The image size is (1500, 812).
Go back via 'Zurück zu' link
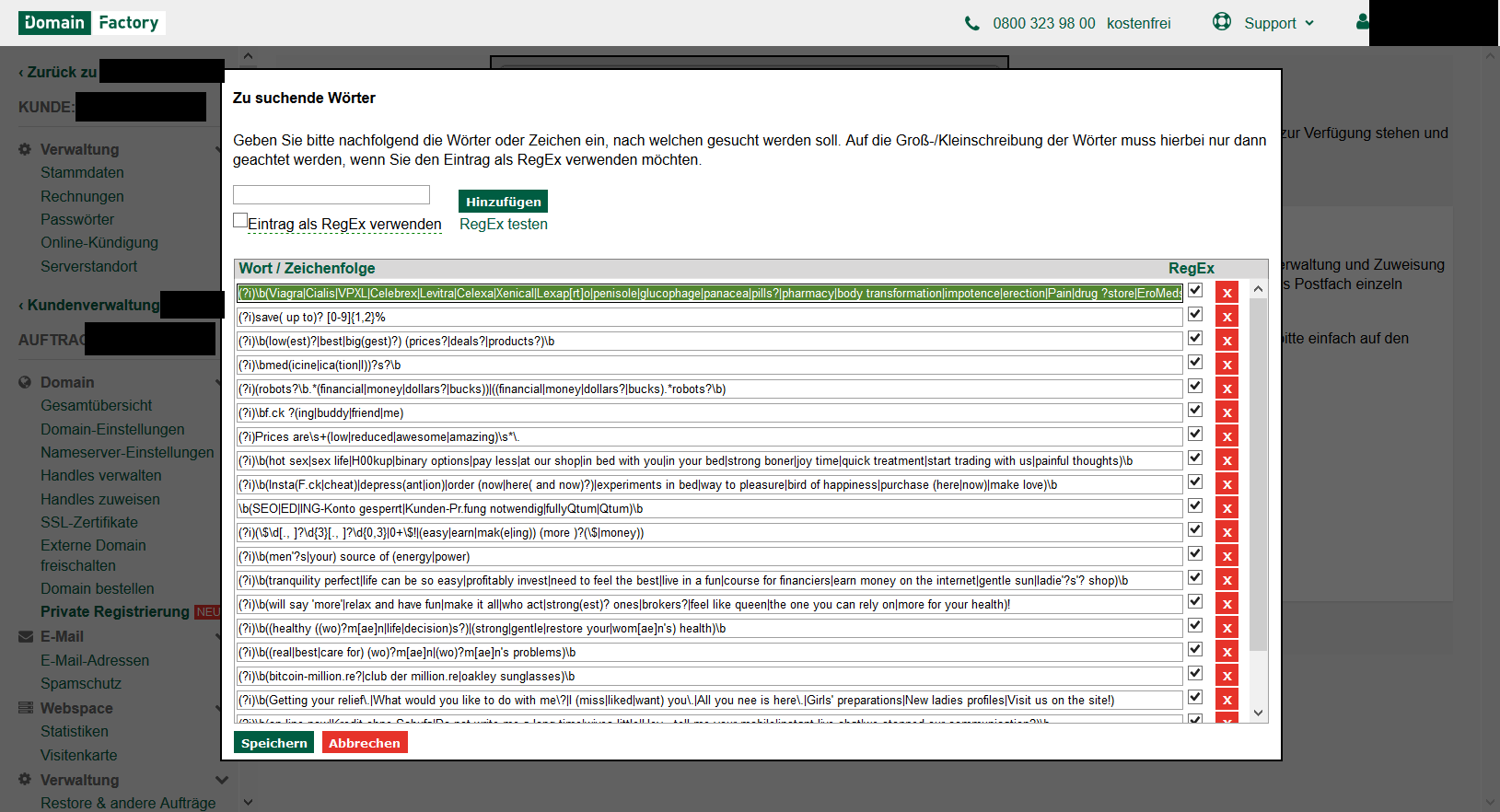coord(58,72)
